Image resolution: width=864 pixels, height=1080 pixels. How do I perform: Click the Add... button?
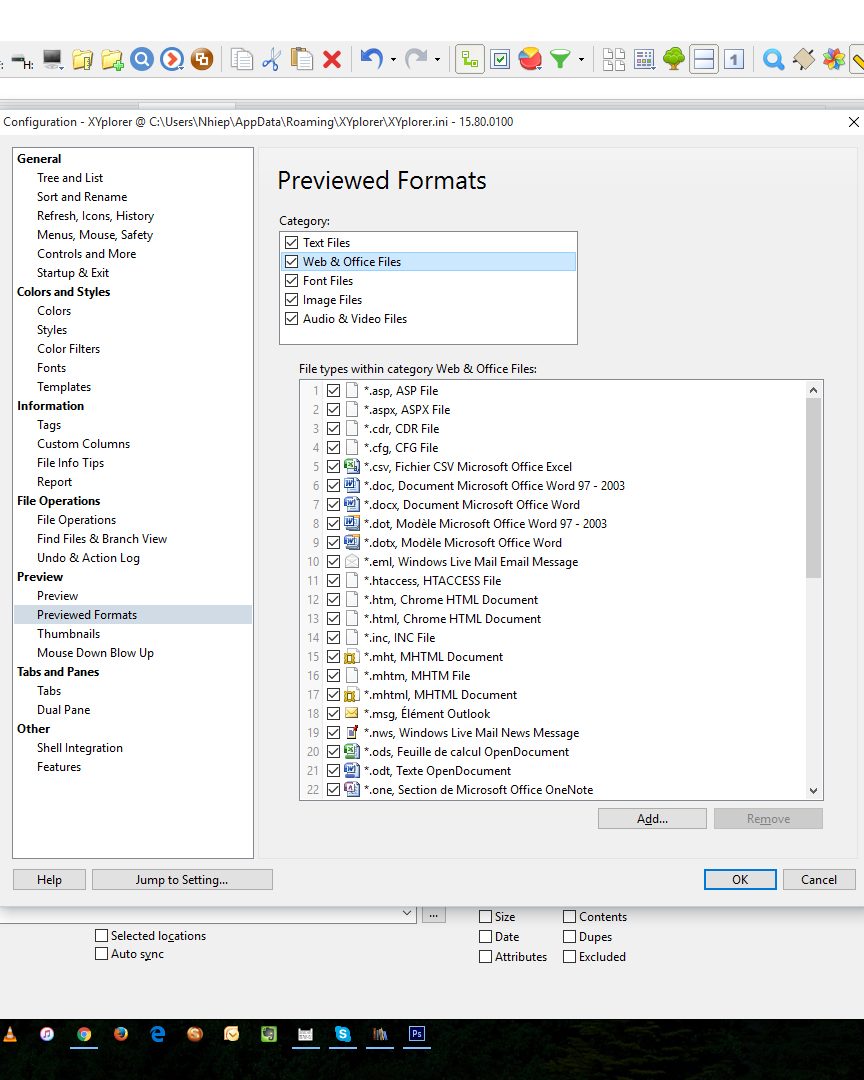(652, 819)
